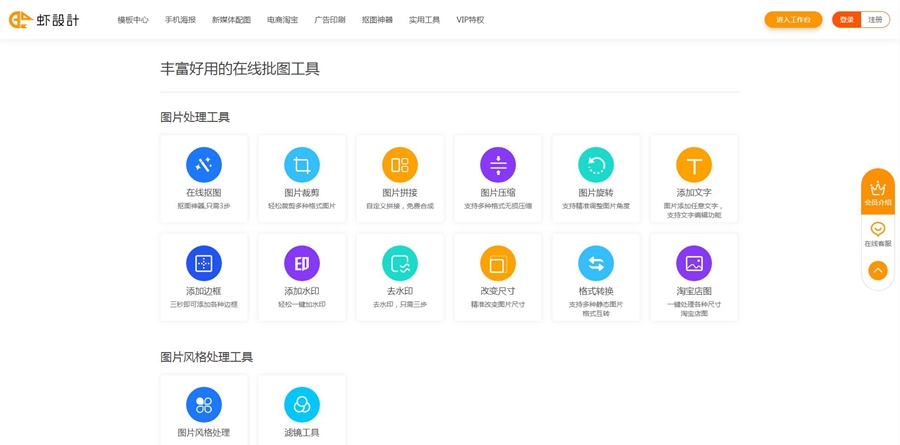Viewport: 900px width, 445px height.
Task: Click the 滤镜工具 title label
Action: coord(302,433)
